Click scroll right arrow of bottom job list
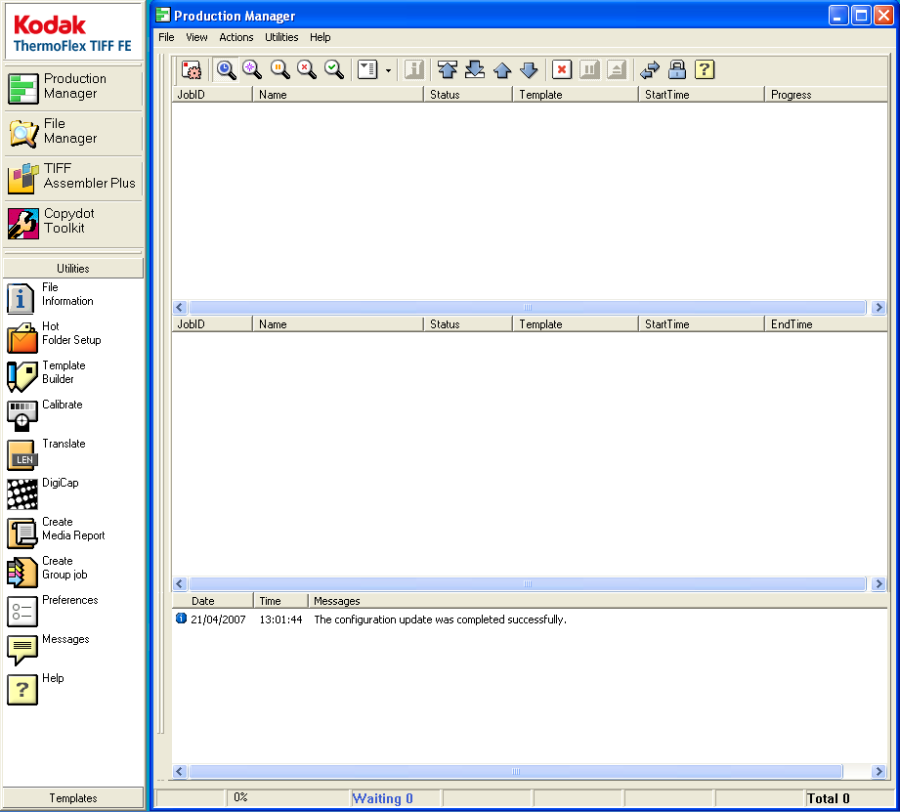This screenshot has width=900, height=812. [878, 584]
